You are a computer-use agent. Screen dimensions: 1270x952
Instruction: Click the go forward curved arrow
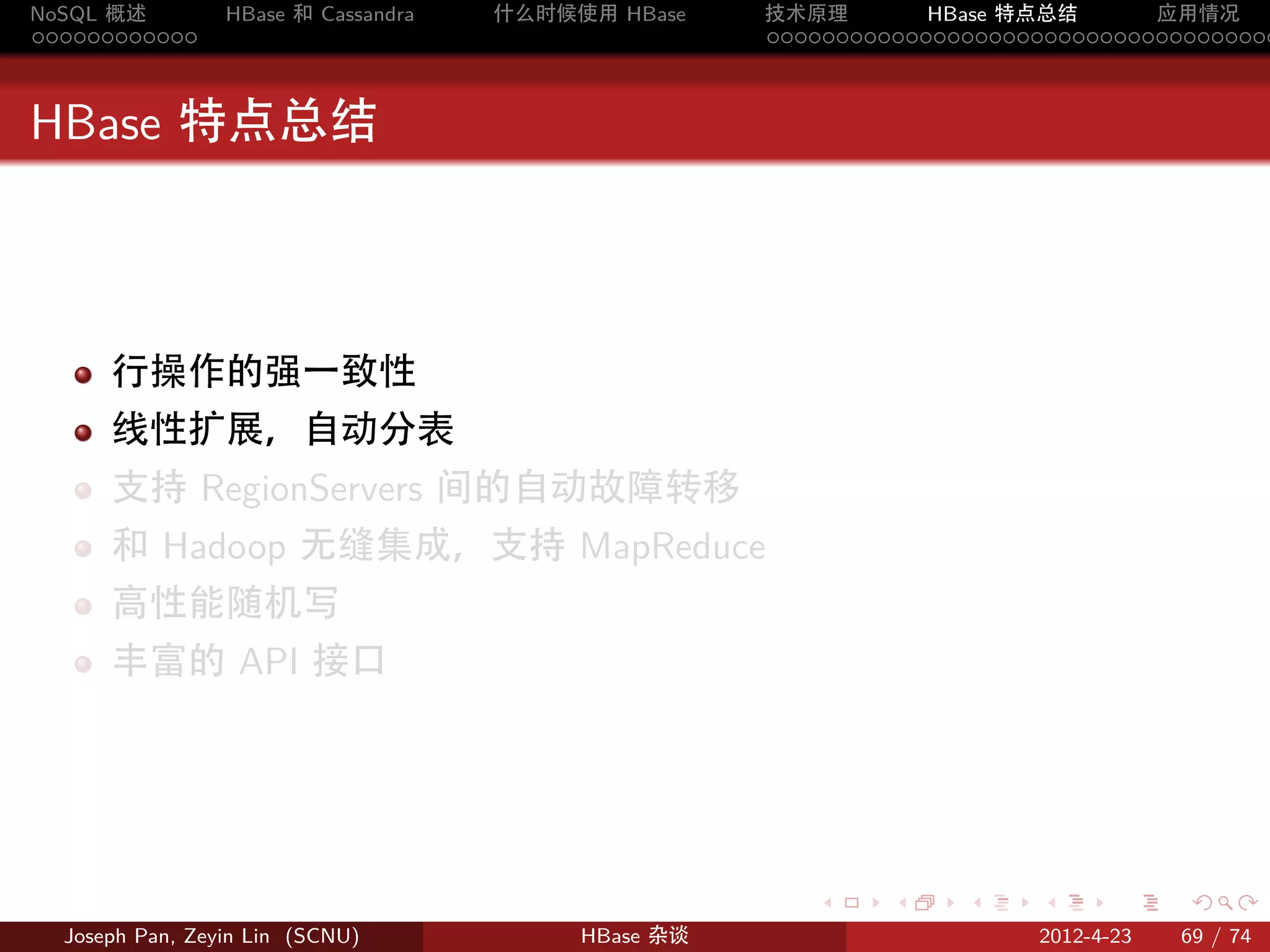coord(1248,902)
